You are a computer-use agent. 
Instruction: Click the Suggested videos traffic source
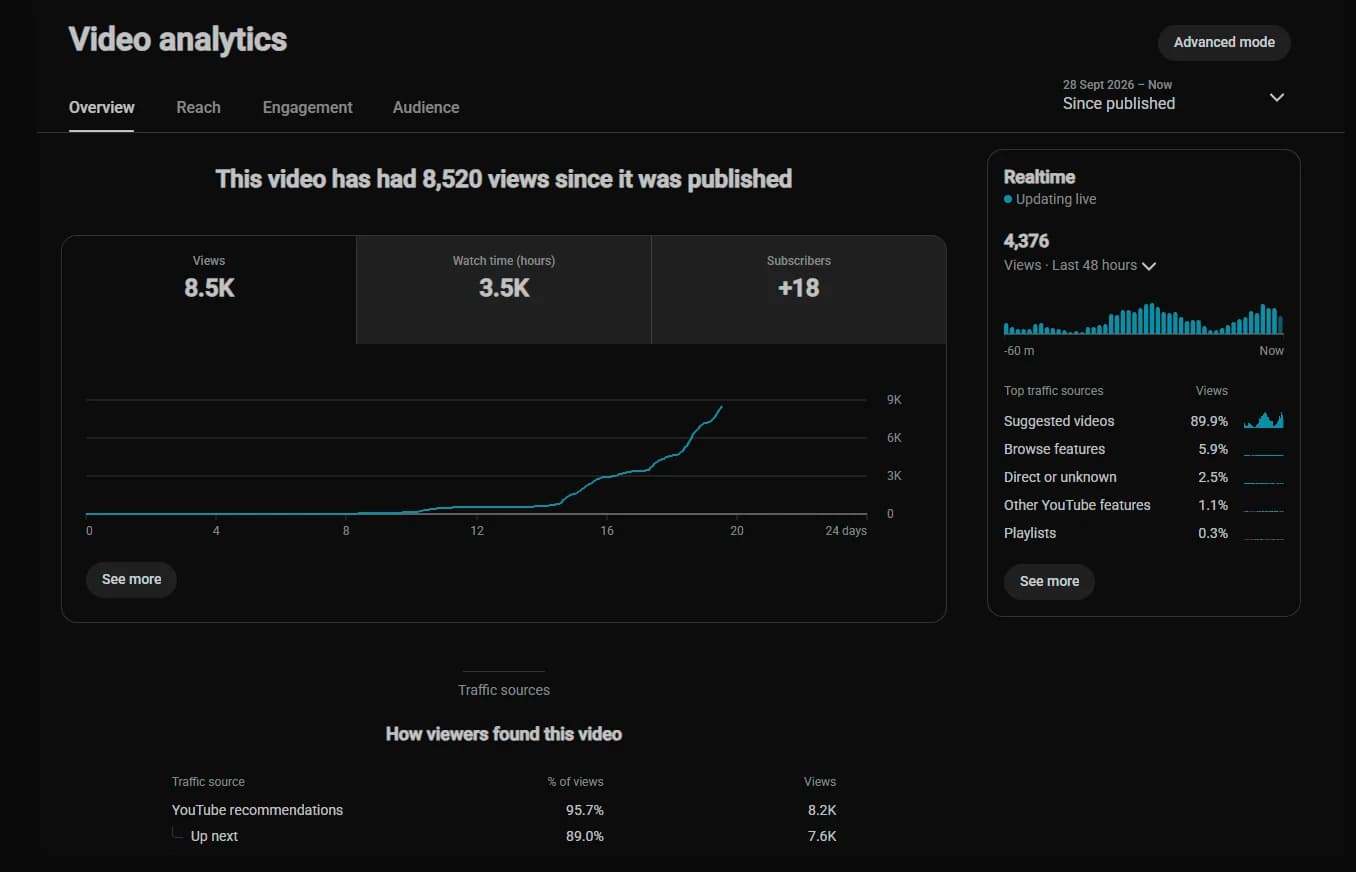click(1059, 421)
